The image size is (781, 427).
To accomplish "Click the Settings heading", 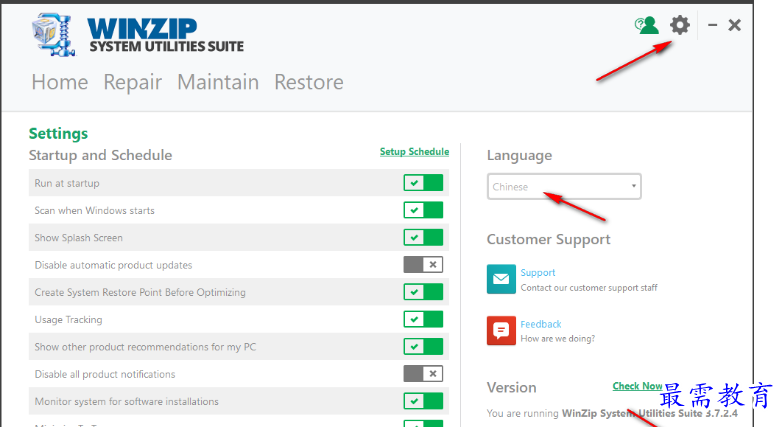I will tap(58, 134).
